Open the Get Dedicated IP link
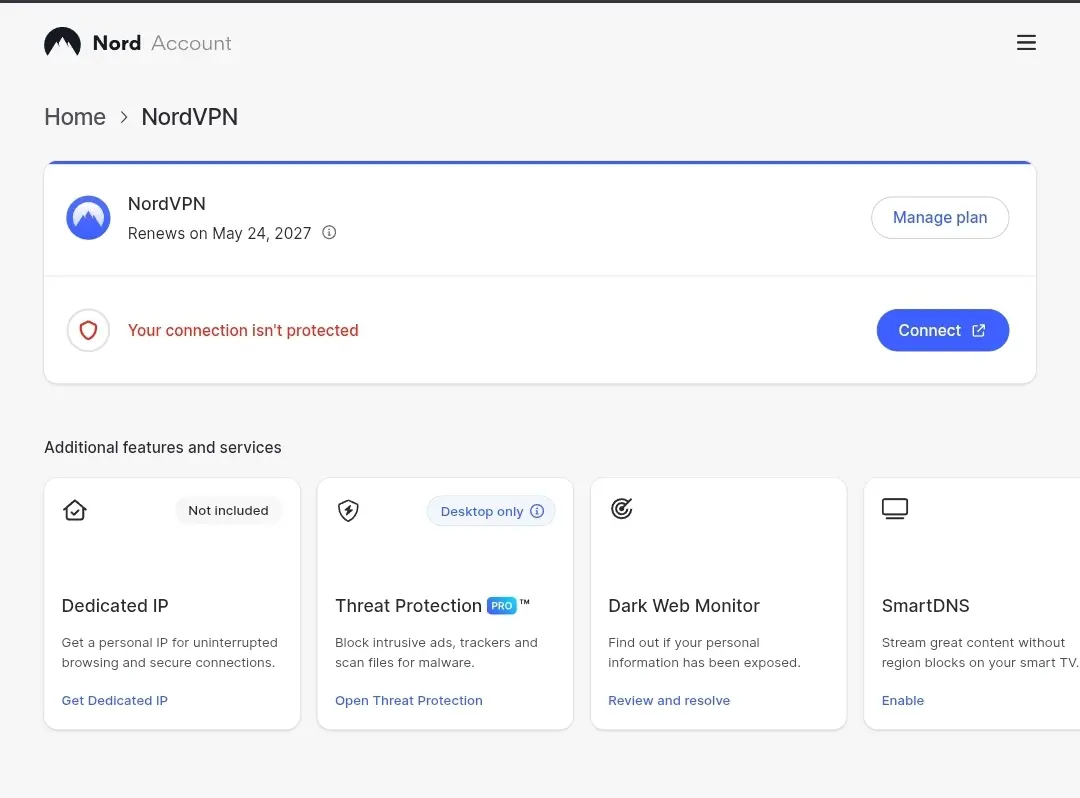Image resolution: width=1080 pixels, height=798 pixels. (114, 700)
